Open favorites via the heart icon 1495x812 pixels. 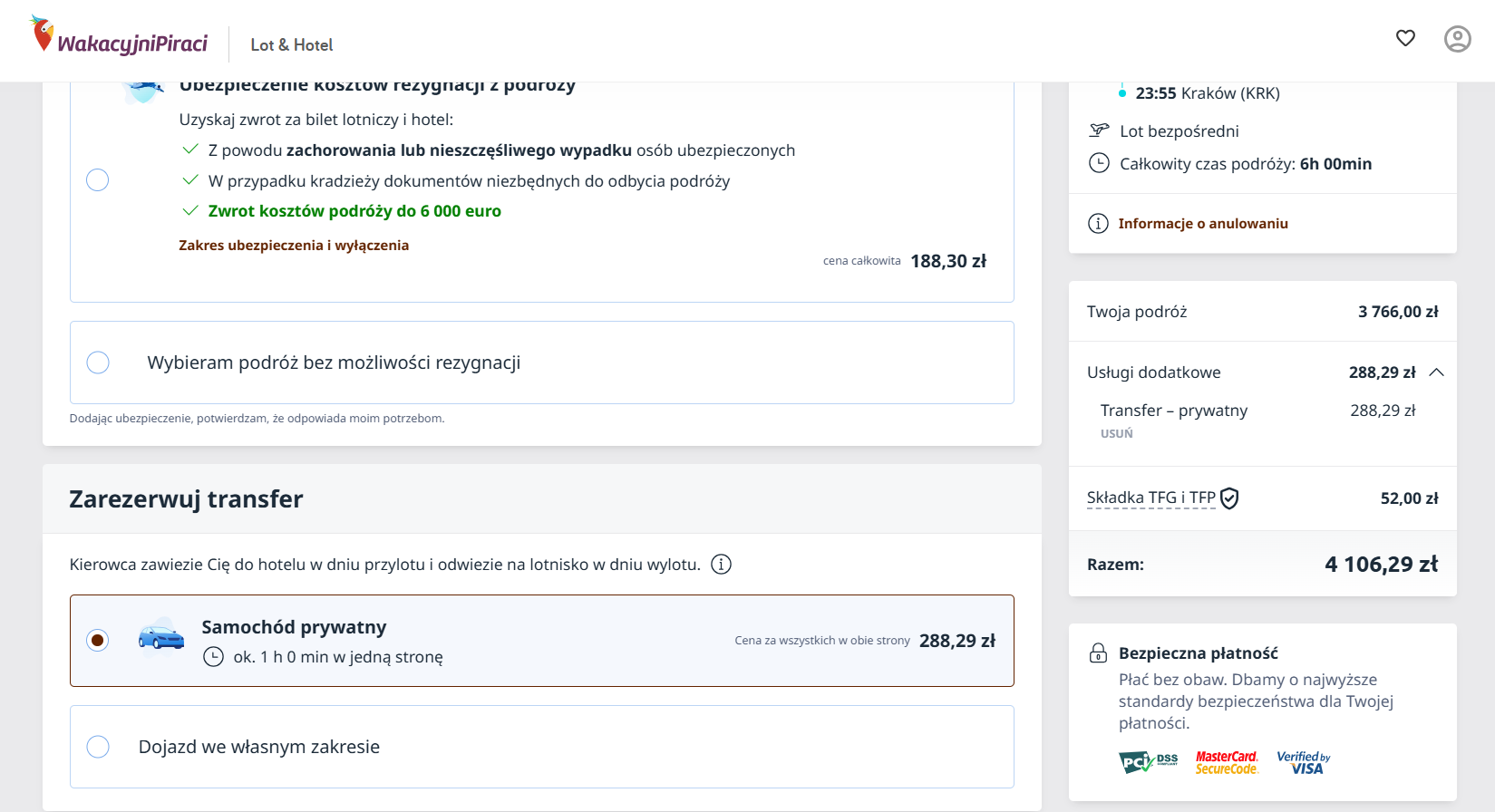[1405, 38]
